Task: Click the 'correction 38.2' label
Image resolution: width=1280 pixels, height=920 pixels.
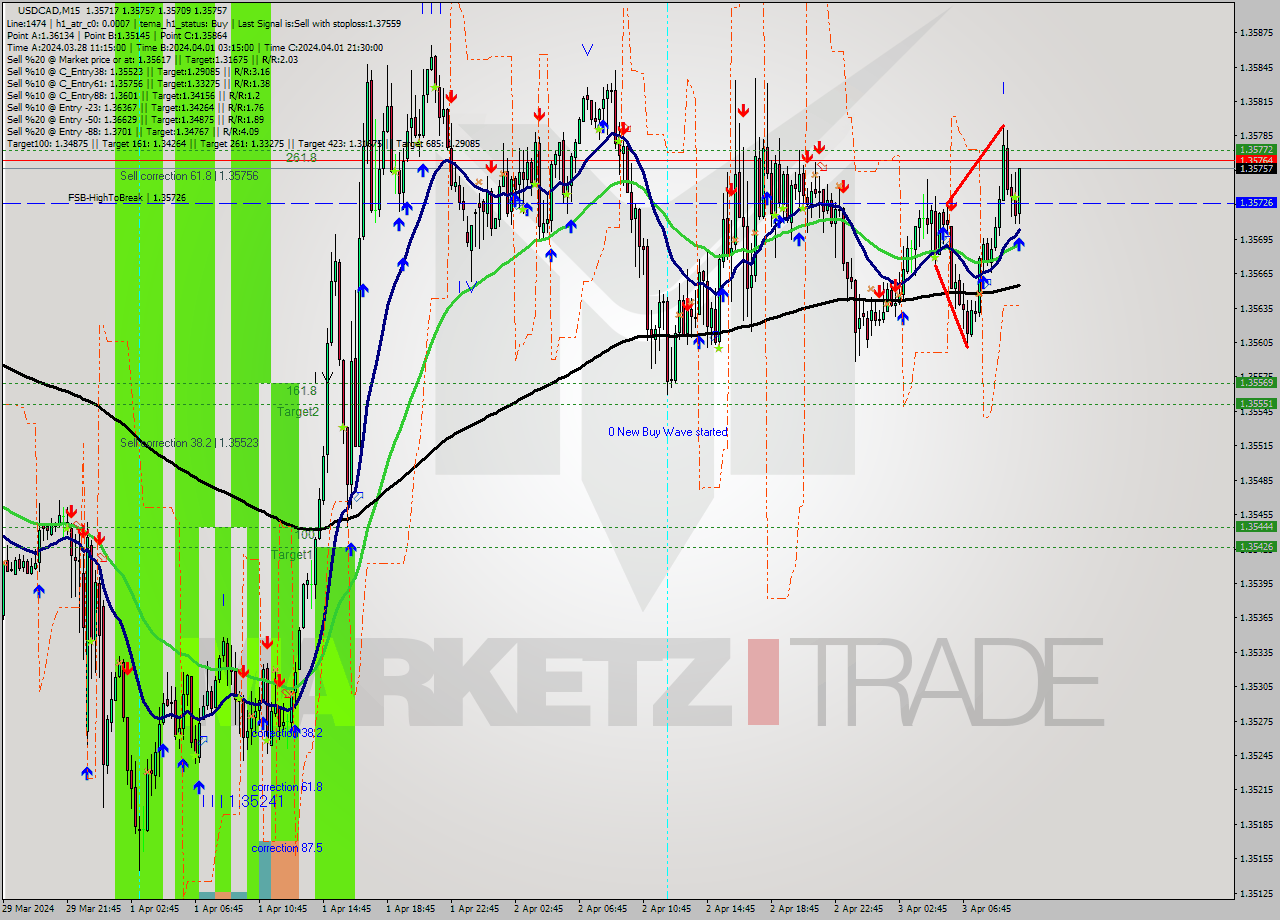Action: 287,733
